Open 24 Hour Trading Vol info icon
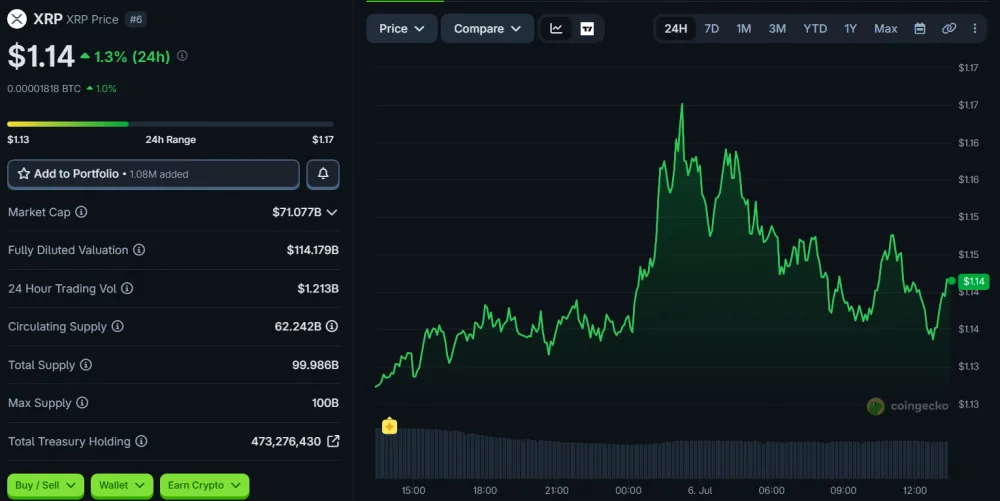 tap(128, 288)
